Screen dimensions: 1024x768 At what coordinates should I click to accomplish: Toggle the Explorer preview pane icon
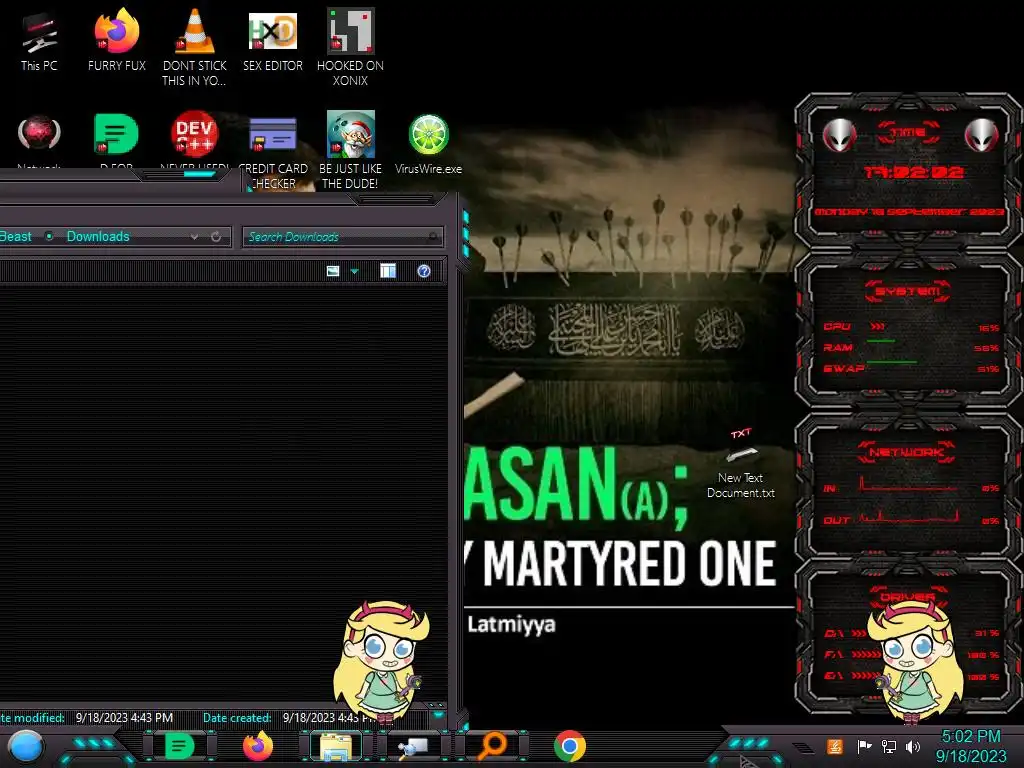[x=388, y=271]
